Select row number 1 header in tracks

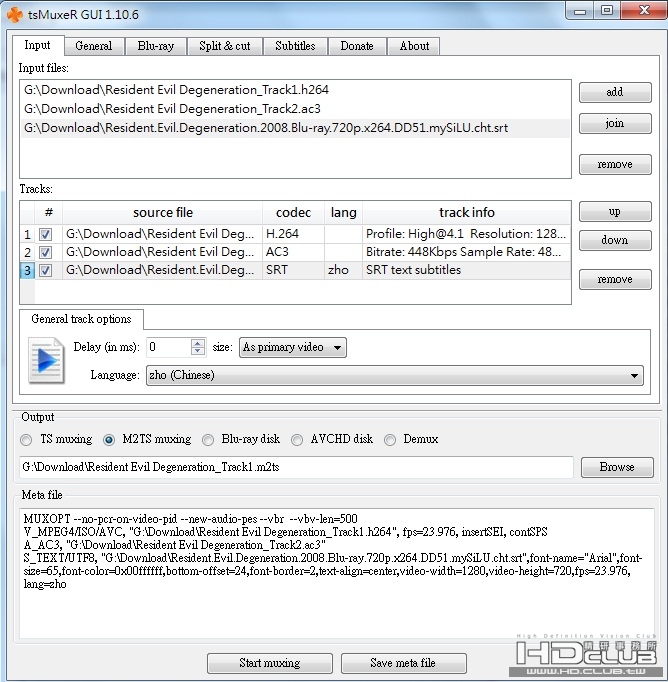pos(27,234)
